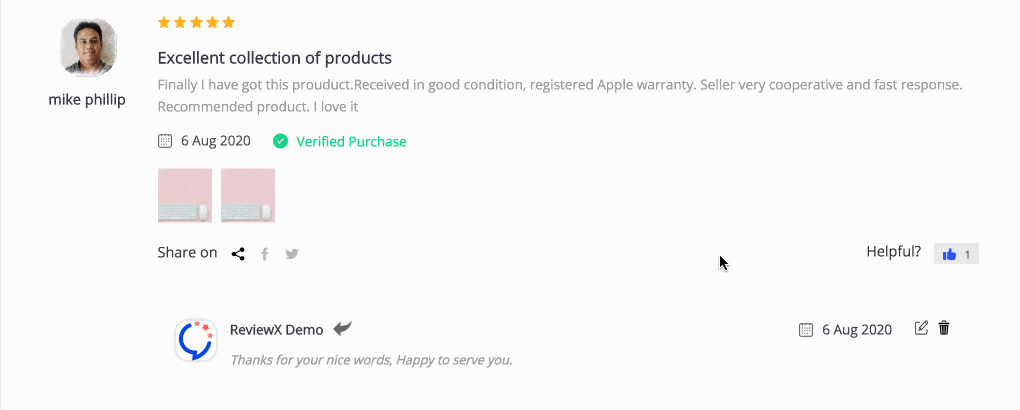Delete the ReviewX Demo reply
Viewport: 1020px width, 410px height.
944,328
